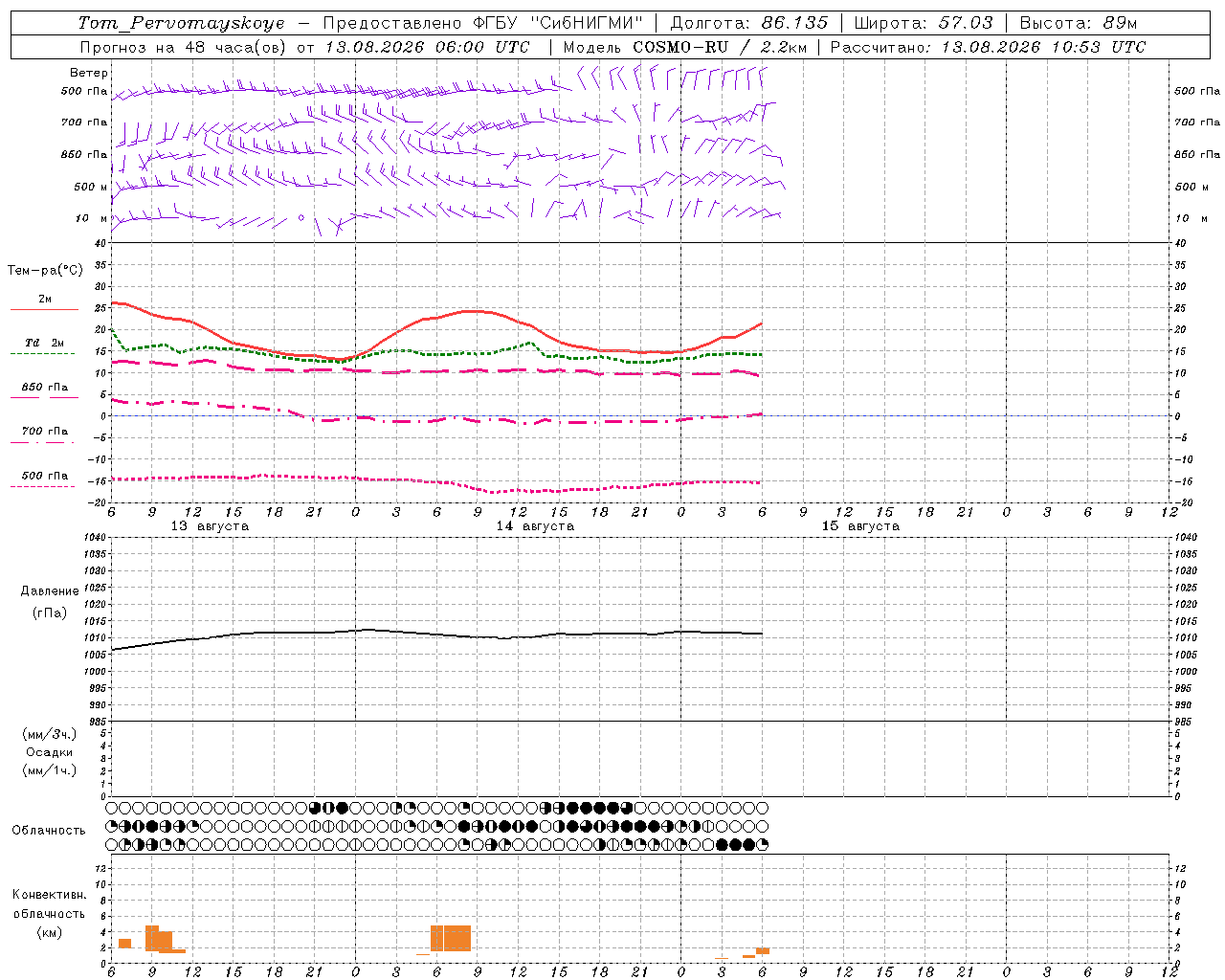1225x980 pixels.
Task: Select the 700 гПа temperature legend entry
Action: click(44, 432)
